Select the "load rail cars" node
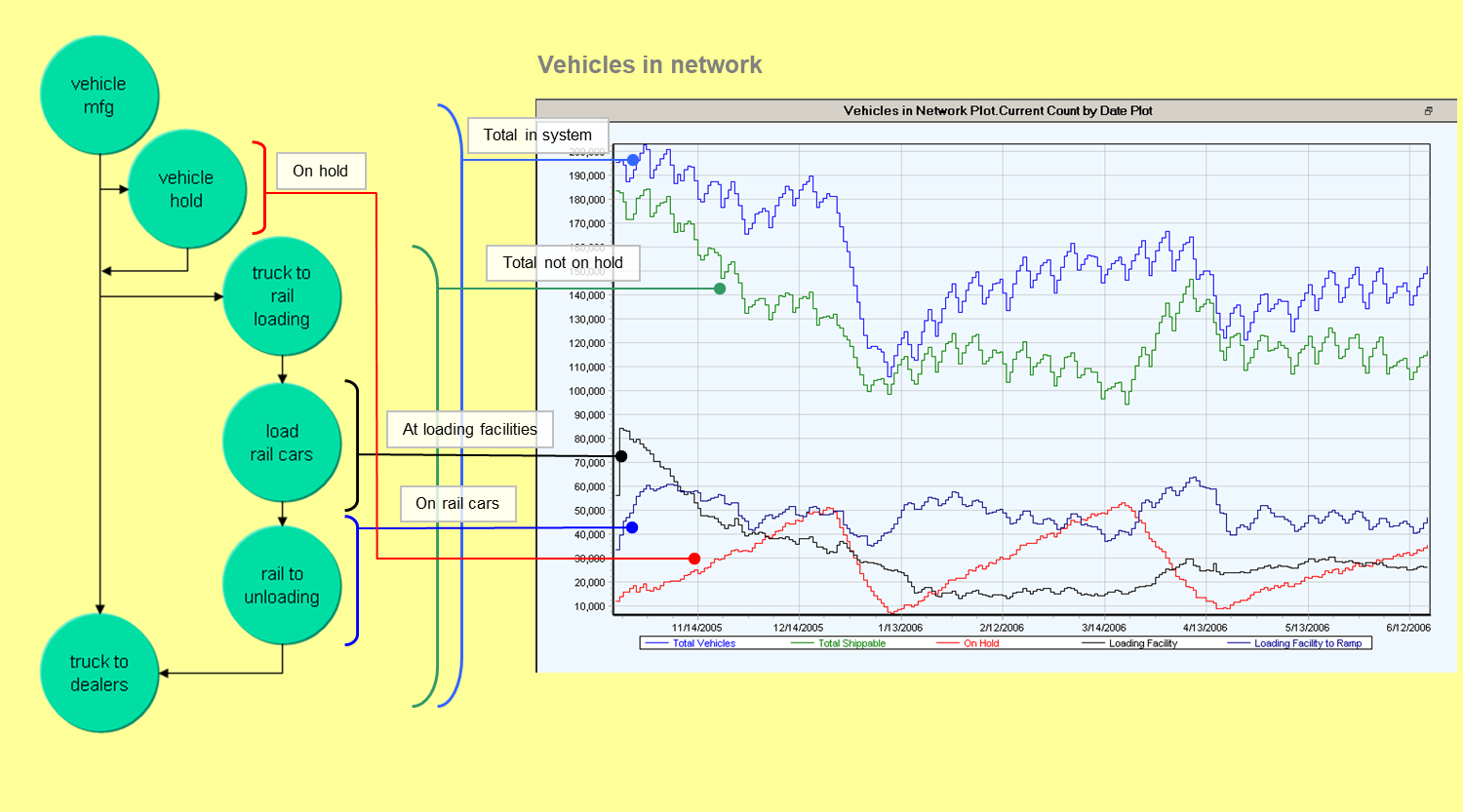The height and width of the screenshot is (812, 1463). pos(282,442)
